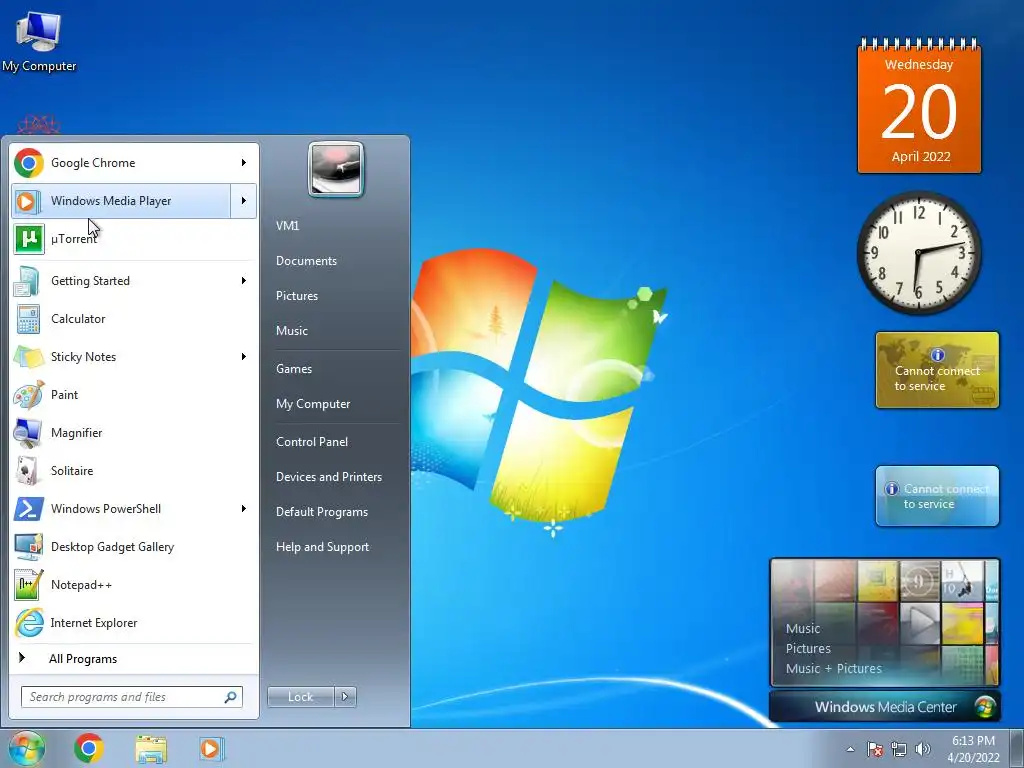This screenshot has height=768, width=1024.
Task: Open Devices and Printers
Action: tap(328, 477)
